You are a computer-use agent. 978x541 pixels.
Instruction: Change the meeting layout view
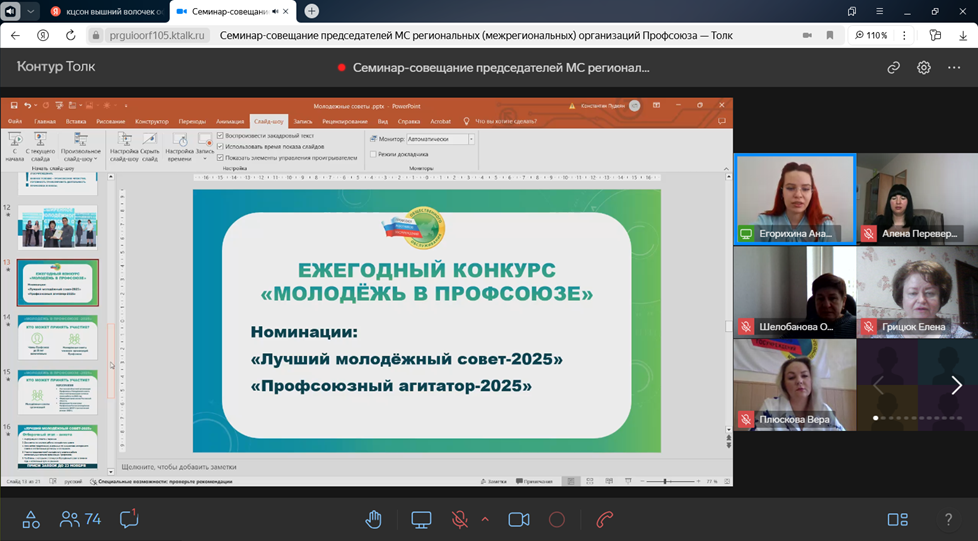tap(898, 519)
